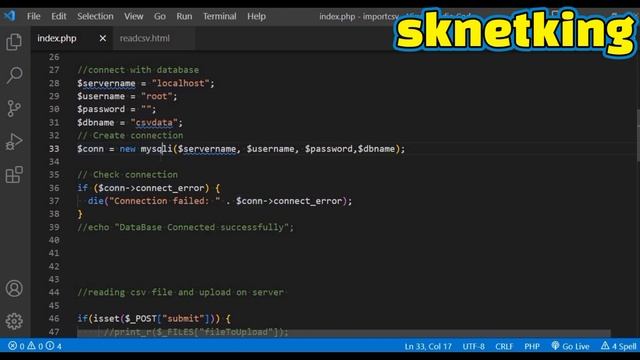Open the Terminal menu
Screen dimensions: 640x360
tap(220, 16)
